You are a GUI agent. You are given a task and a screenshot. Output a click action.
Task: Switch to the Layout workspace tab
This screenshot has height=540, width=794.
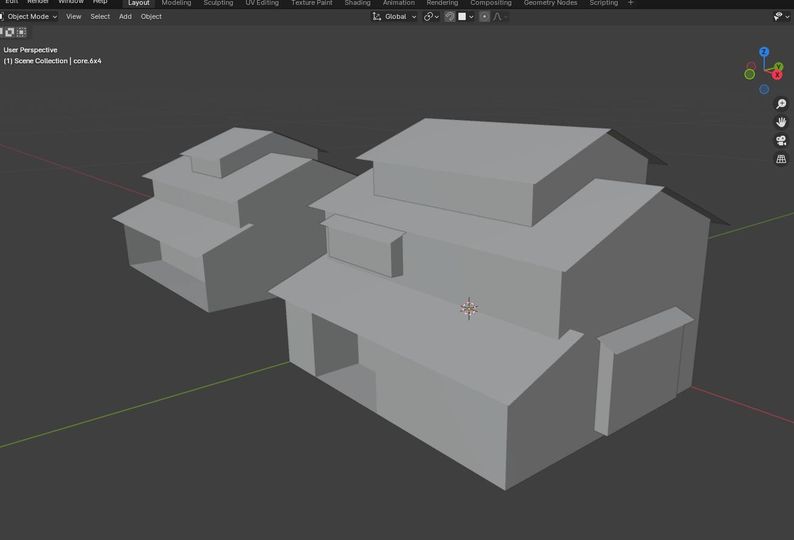tap(139, 3)
